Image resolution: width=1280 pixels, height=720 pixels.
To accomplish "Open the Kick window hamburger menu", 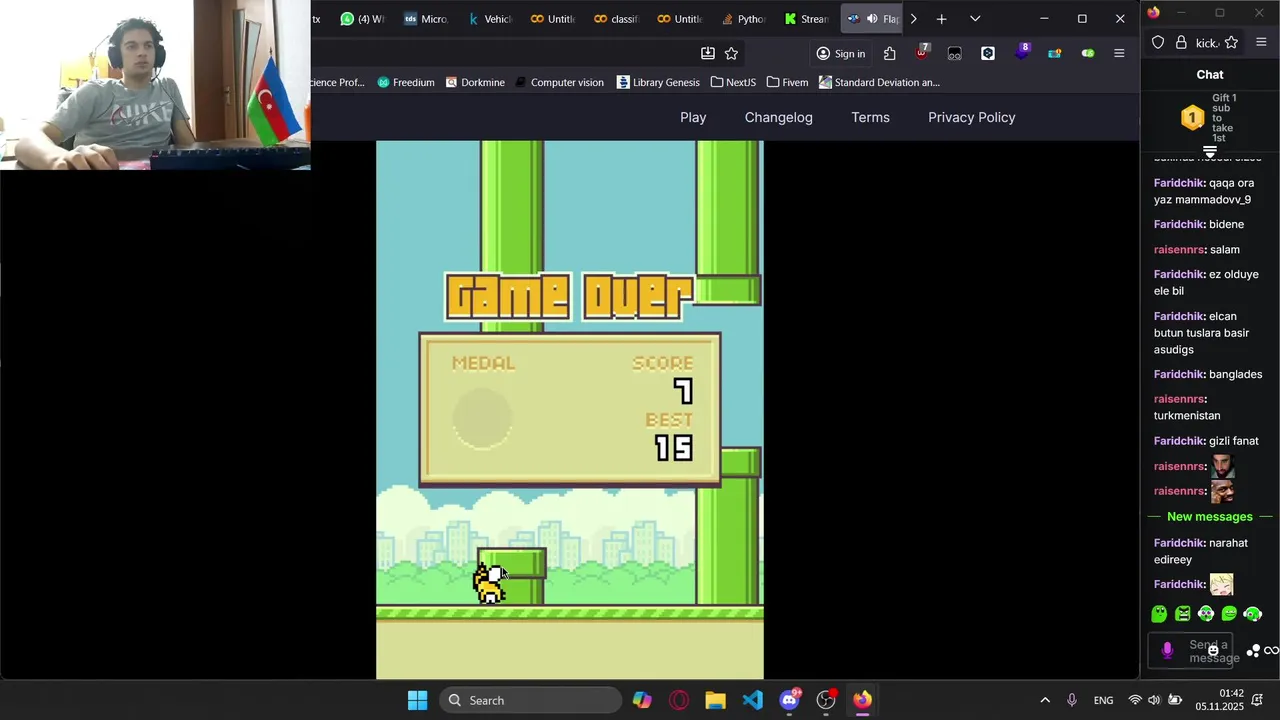I will [x=1261, y=42].
